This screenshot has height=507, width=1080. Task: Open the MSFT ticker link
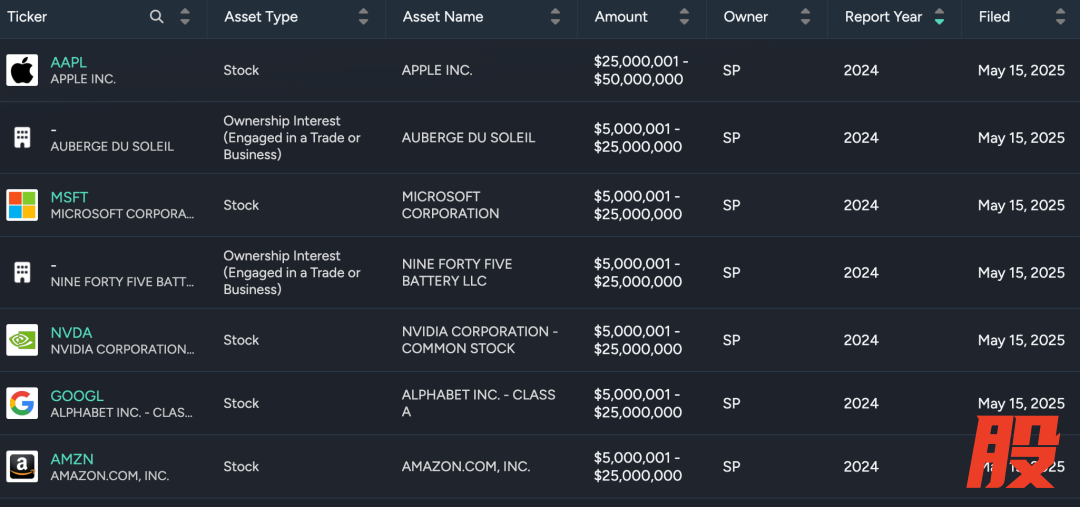click(x=70, y=197)
